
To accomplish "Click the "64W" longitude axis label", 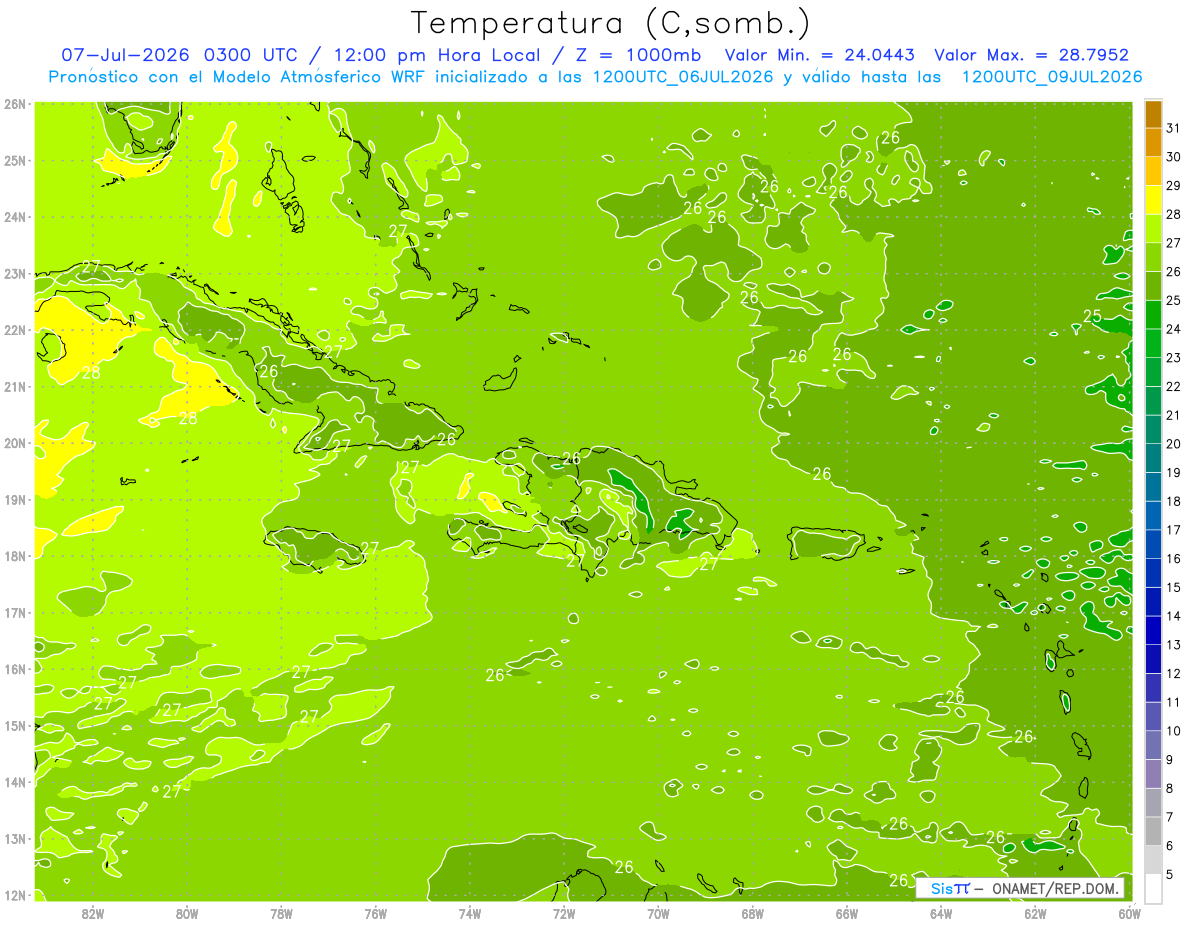I will pyautogui.click(x=941, y=914).
